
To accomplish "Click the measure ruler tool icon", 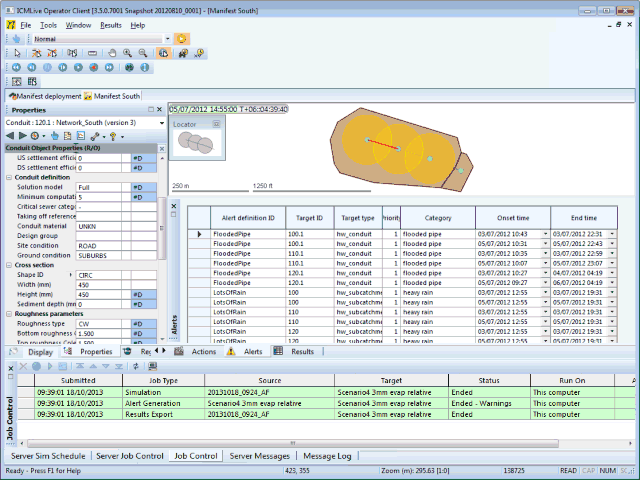I will tap(92, 52).
